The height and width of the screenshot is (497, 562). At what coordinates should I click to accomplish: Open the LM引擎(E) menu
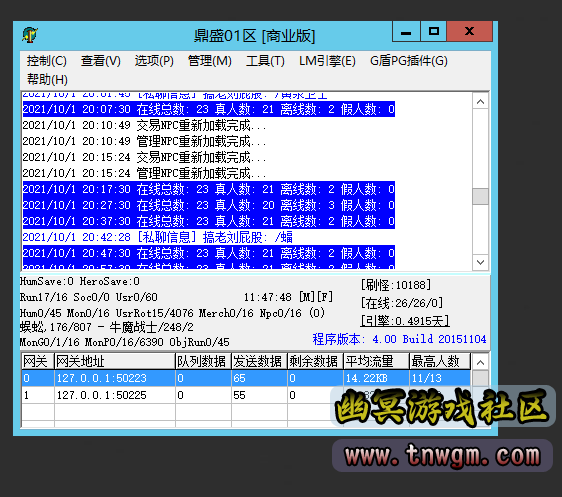(x=327, y=61)
